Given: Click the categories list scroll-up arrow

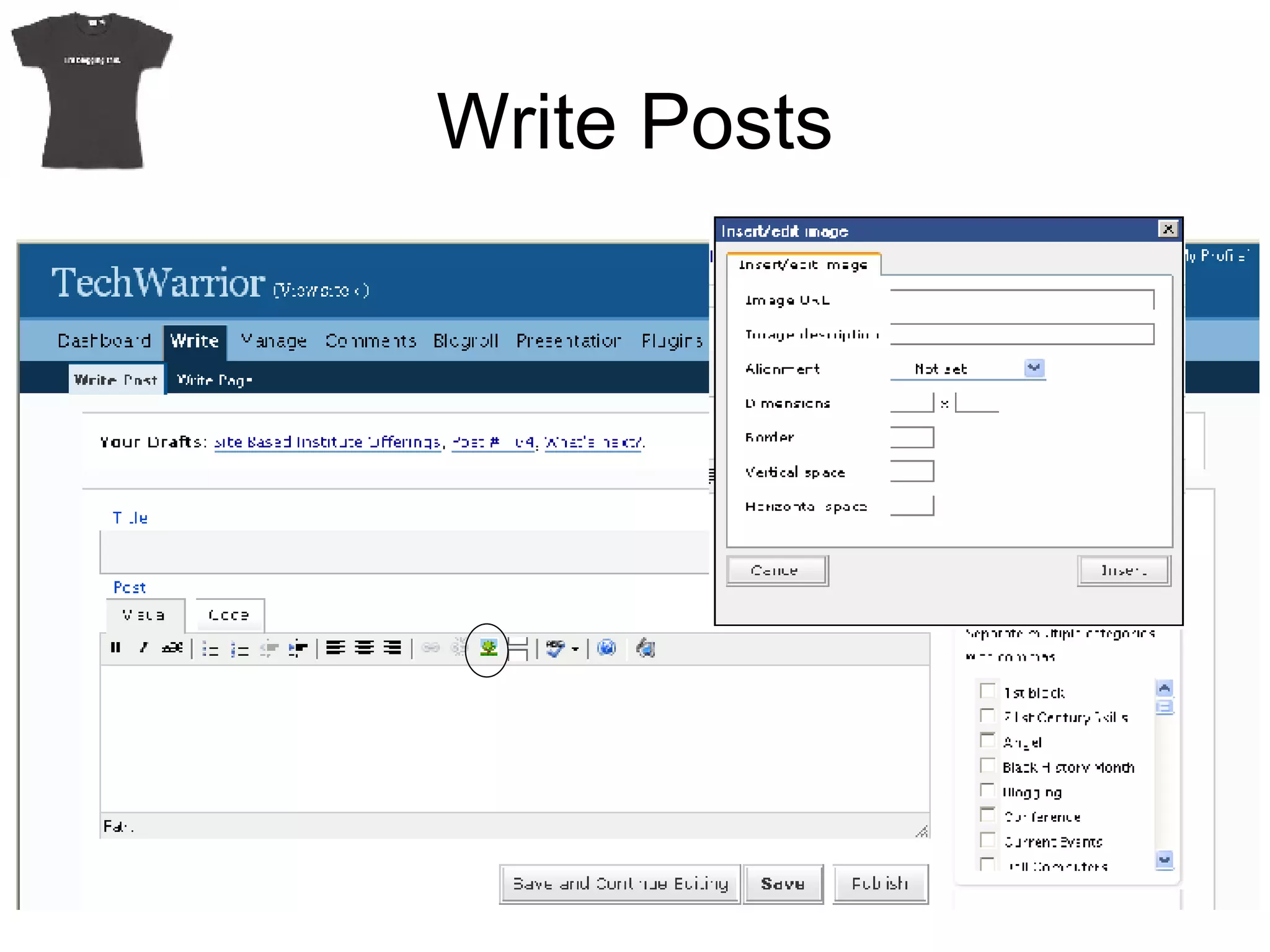Looking at the screenshot, I should click(x=1165, y=688).
